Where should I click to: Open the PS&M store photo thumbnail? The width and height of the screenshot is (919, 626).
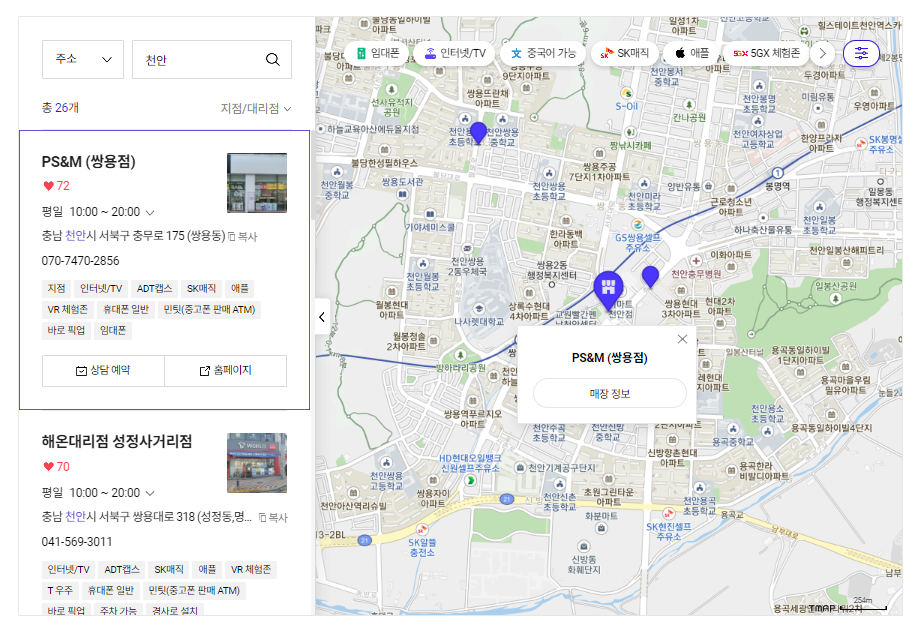257,183
